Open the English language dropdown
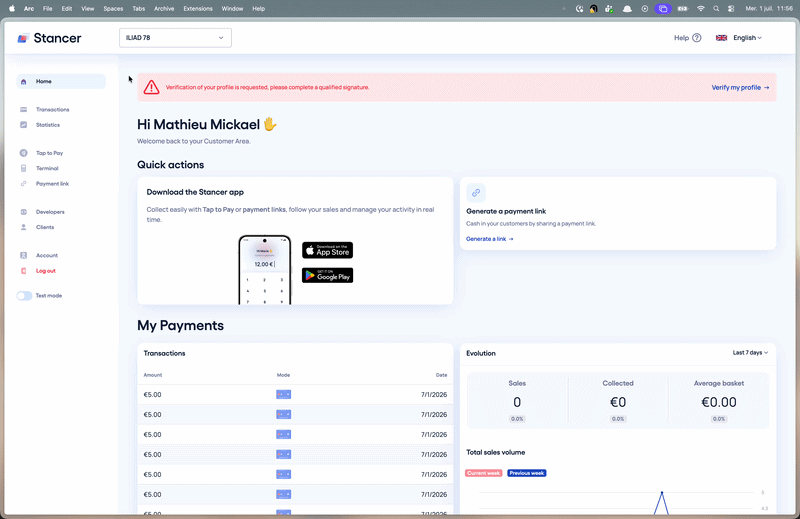 747,38
